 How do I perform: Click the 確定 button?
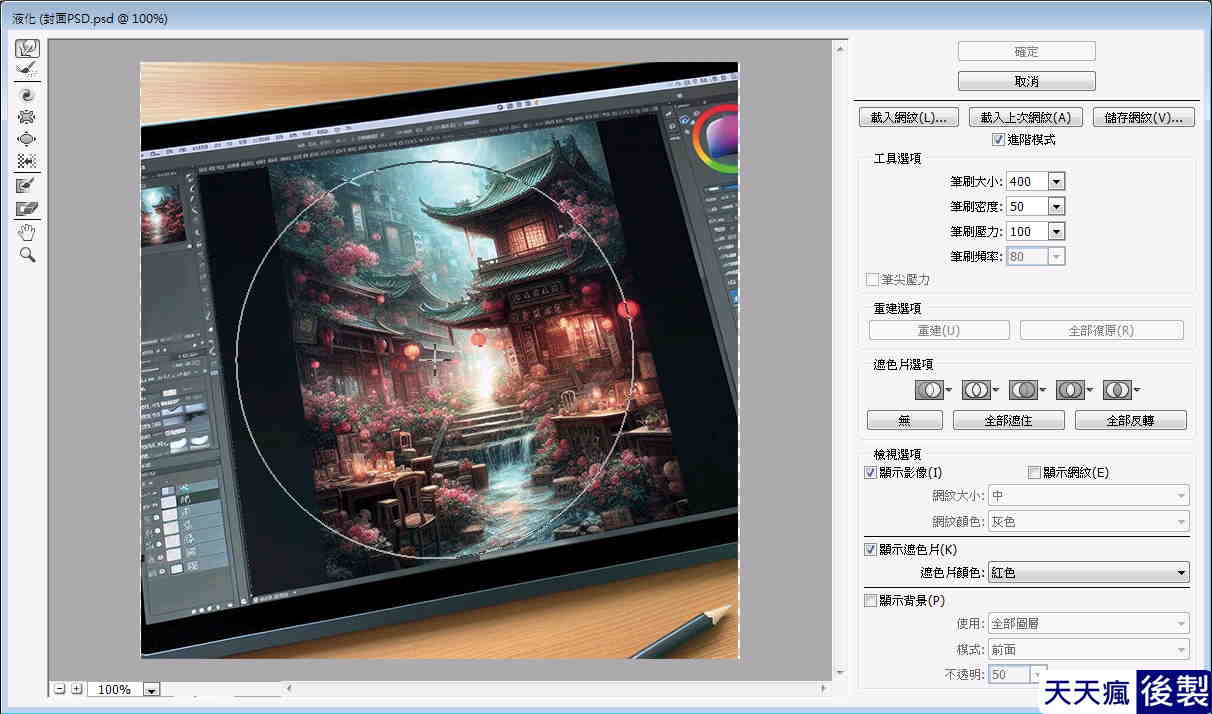tap(1026, 51)
